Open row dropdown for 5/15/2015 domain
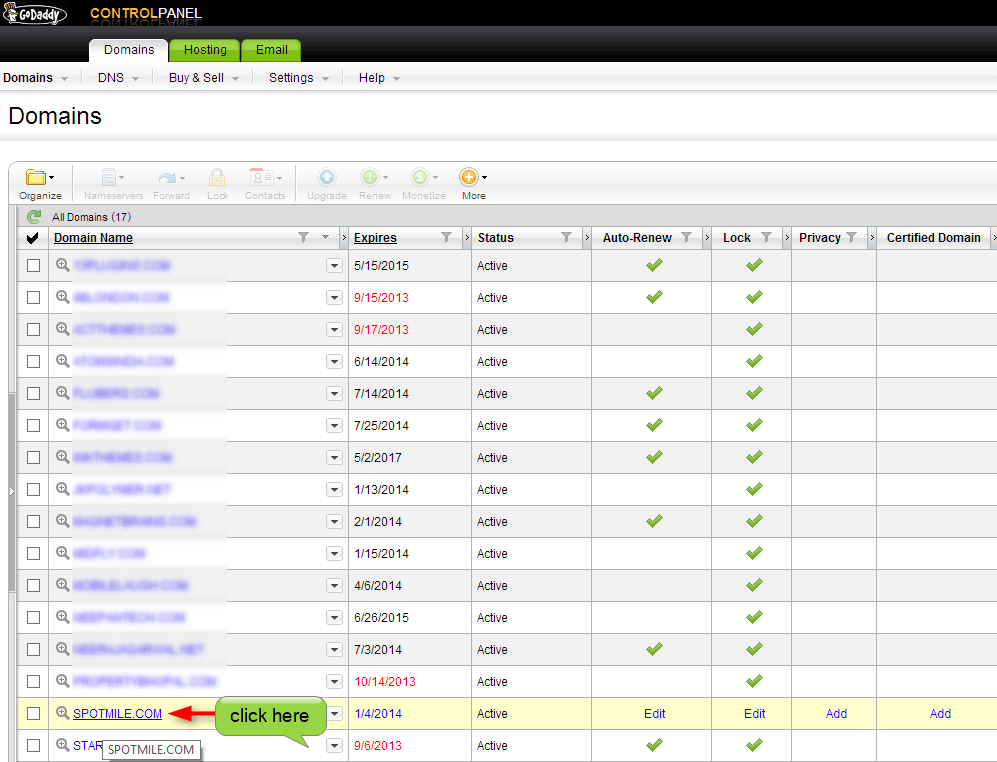This screenshot has height=762, width=997. pyautogui.click(x=334, y=266)
